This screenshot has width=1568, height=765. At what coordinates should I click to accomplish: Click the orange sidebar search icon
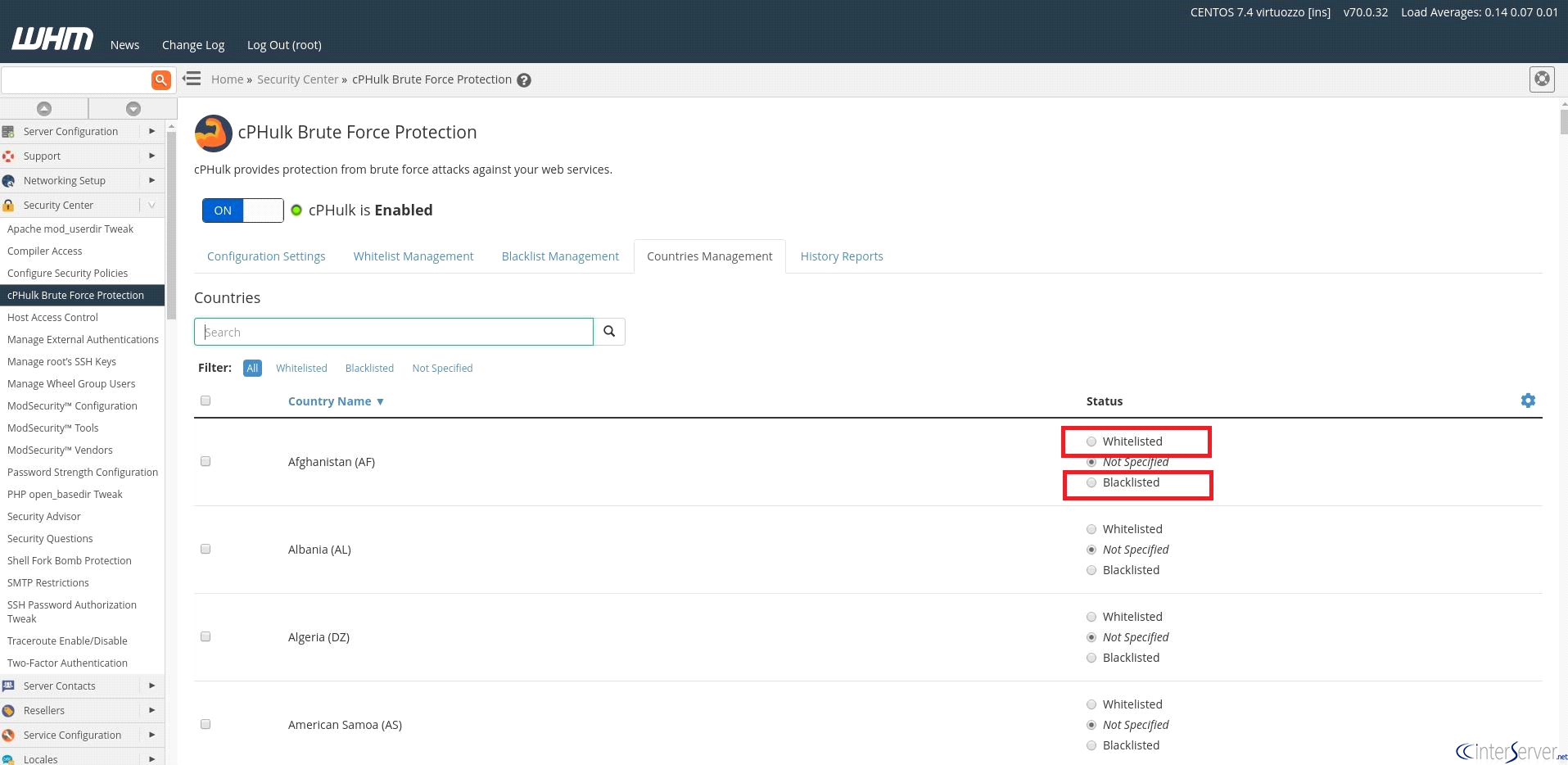coord(161,79)
